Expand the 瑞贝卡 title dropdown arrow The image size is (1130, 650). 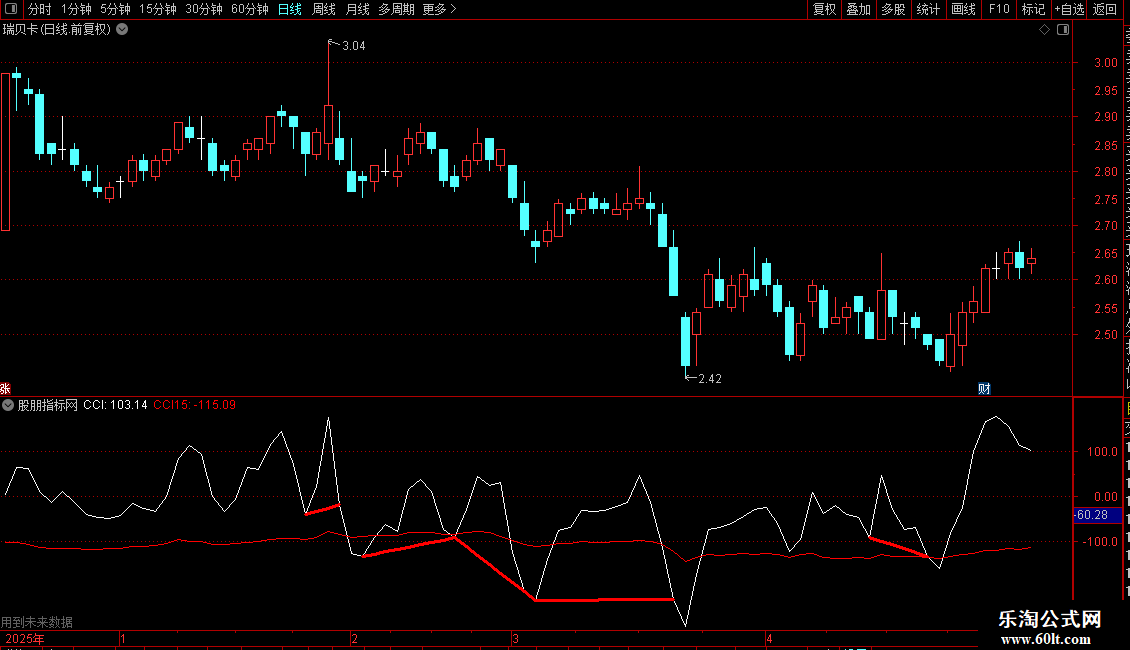(x=123, y=30)
